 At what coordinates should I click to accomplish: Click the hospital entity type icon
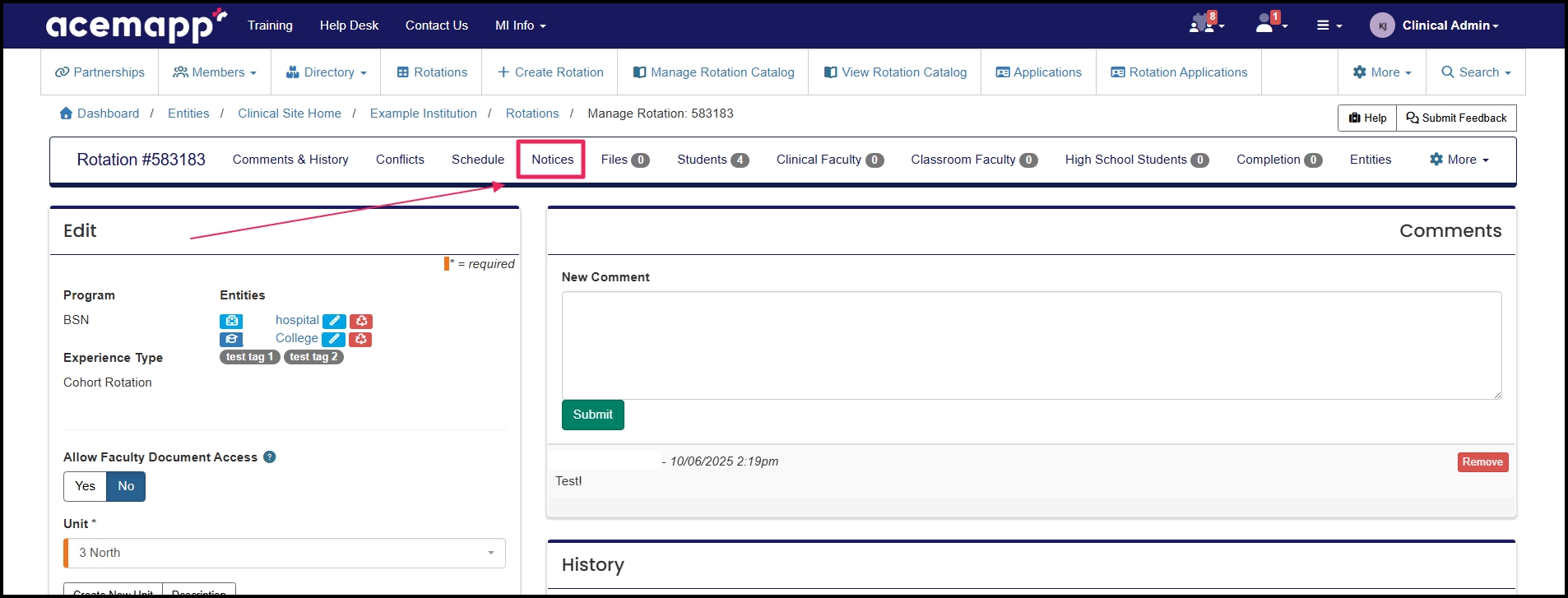(x=231, y=321)
